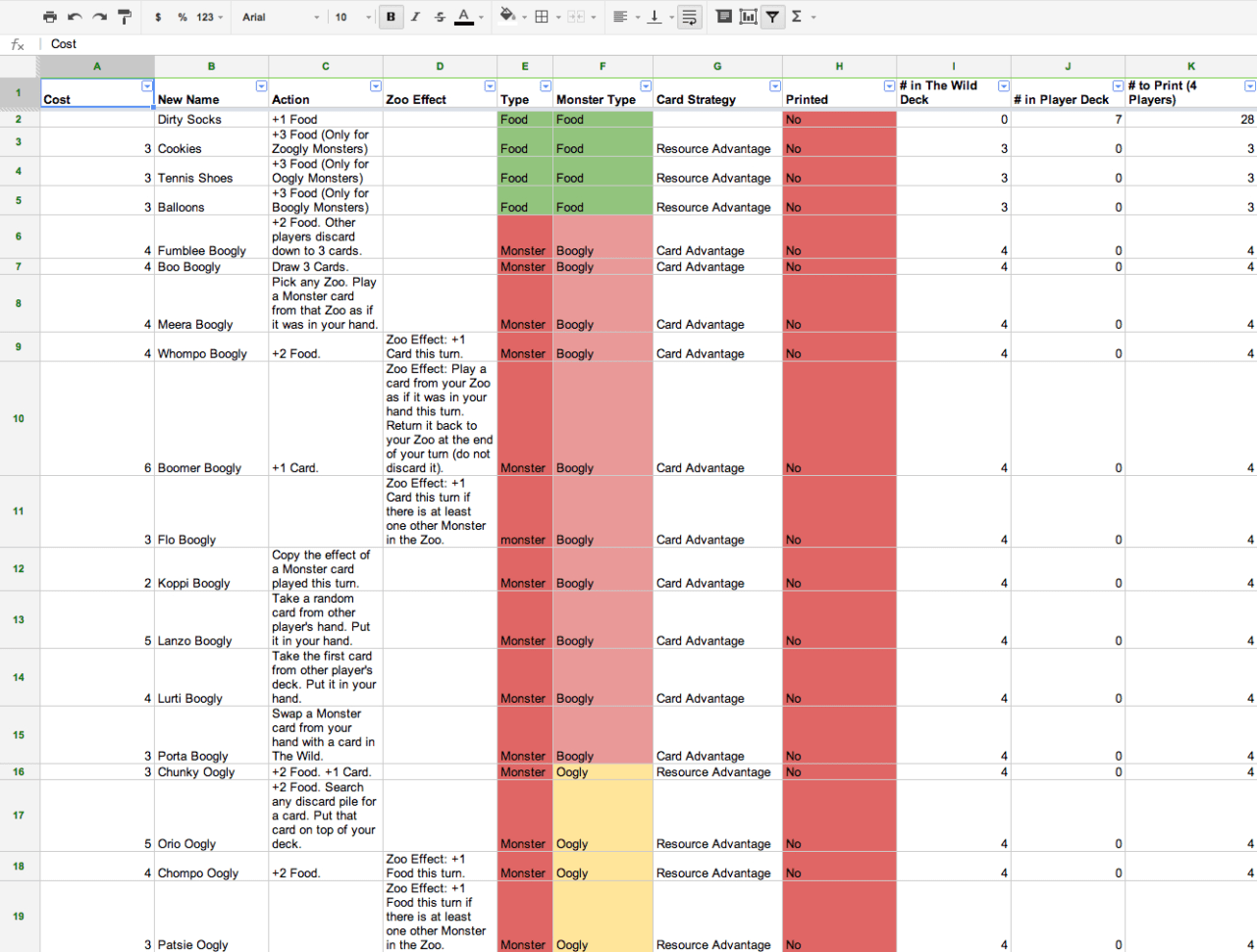Apply currency format
The image size is (1257, 952).
[x=157, y=17]
